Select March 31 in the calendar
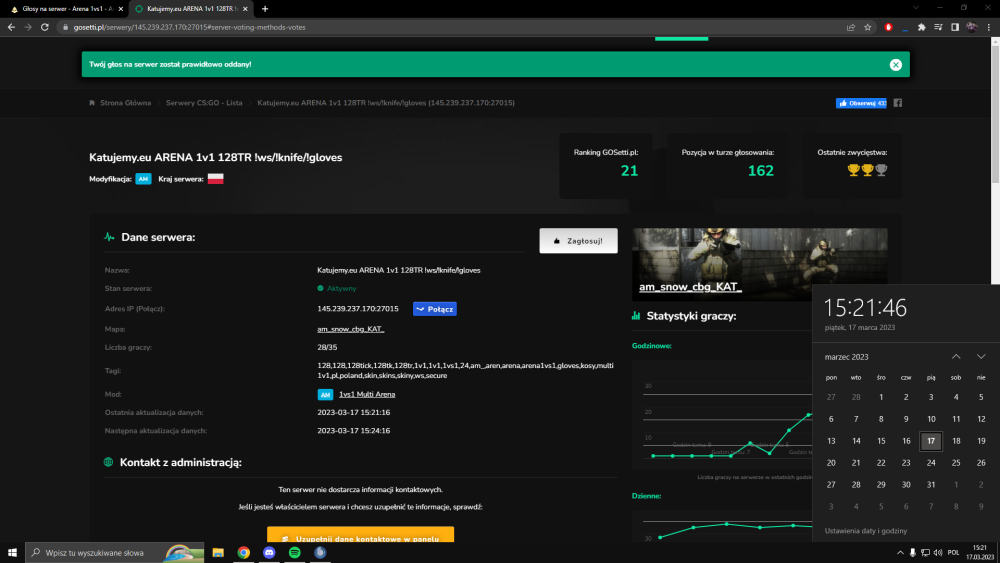 (931, 485)
